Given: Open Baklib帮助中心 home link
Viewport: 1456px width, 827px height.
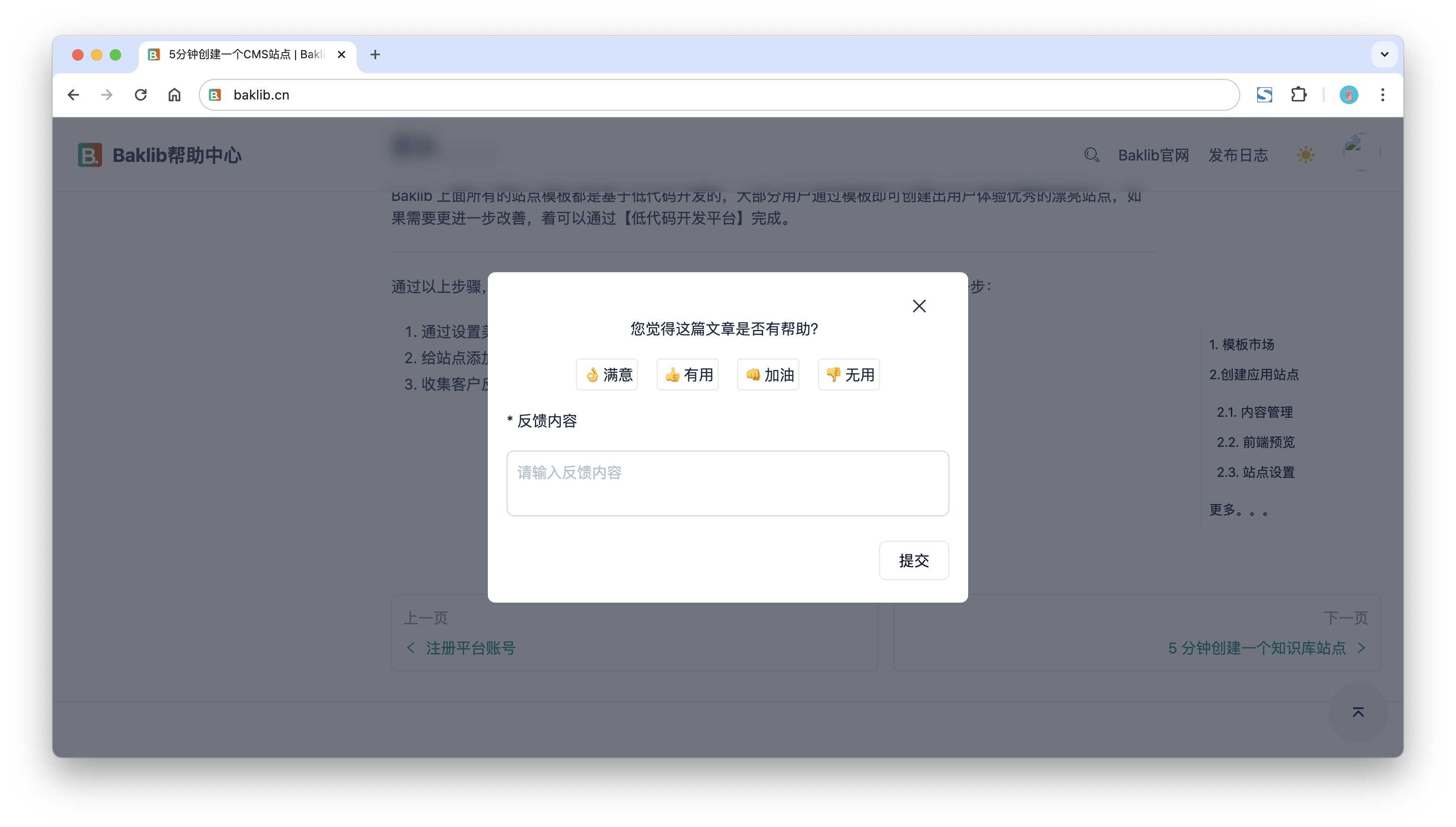Looking at the screenshot, I should pos(176,155).
